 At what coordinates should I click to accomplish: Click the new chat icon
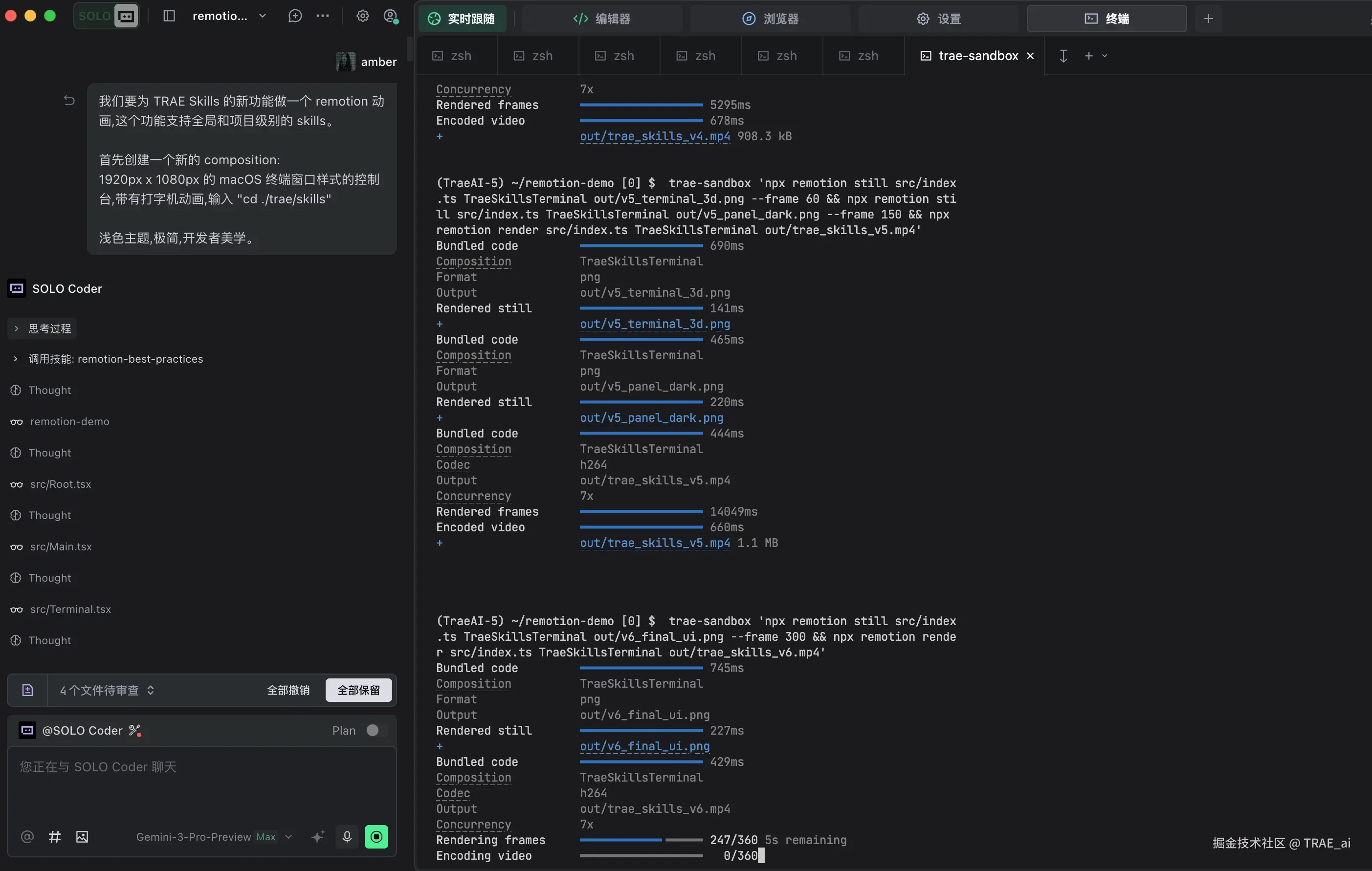(x=294, y=16)
